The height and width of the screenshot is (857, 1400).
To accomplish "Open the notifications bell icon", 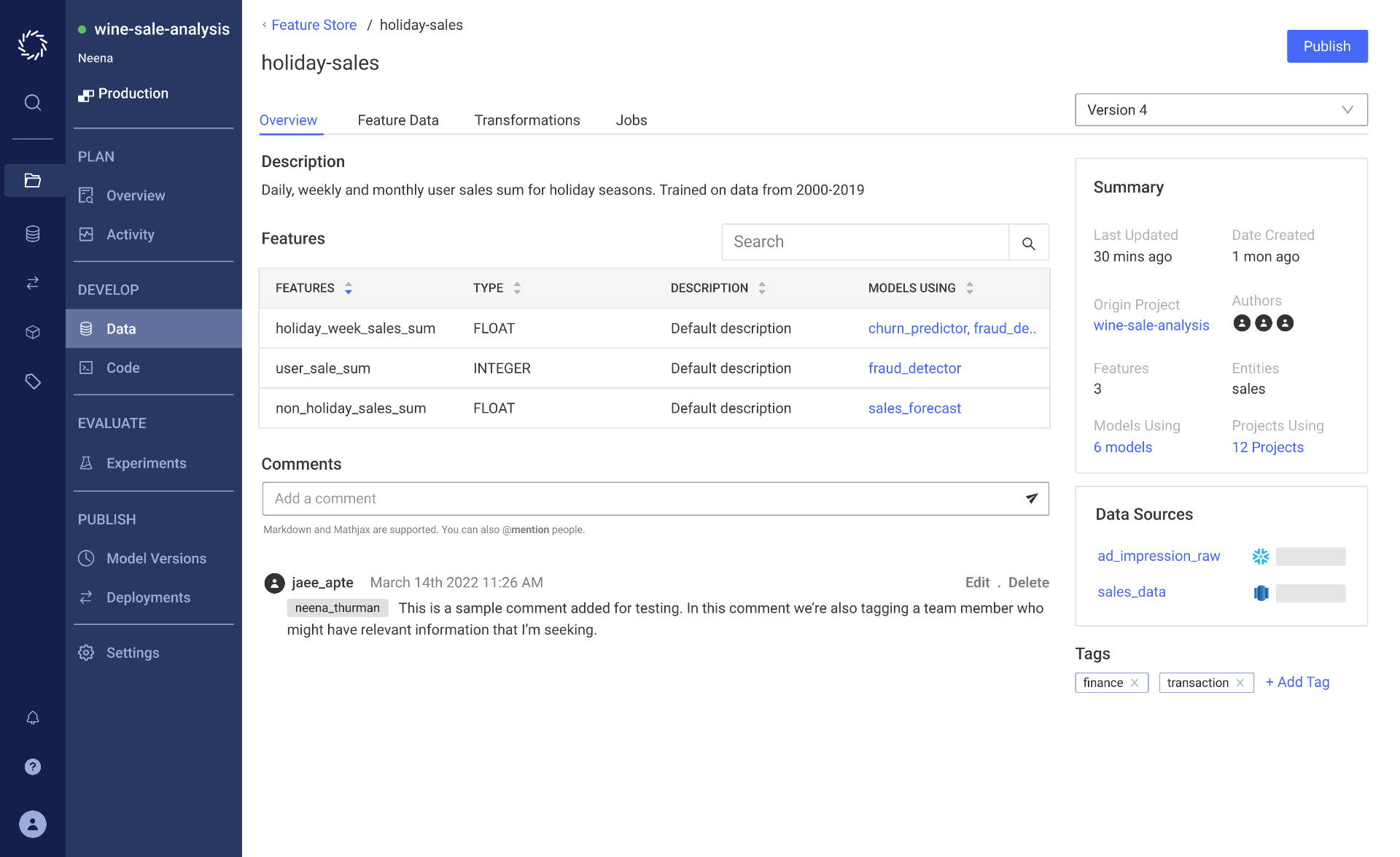I will coord(33,718).
